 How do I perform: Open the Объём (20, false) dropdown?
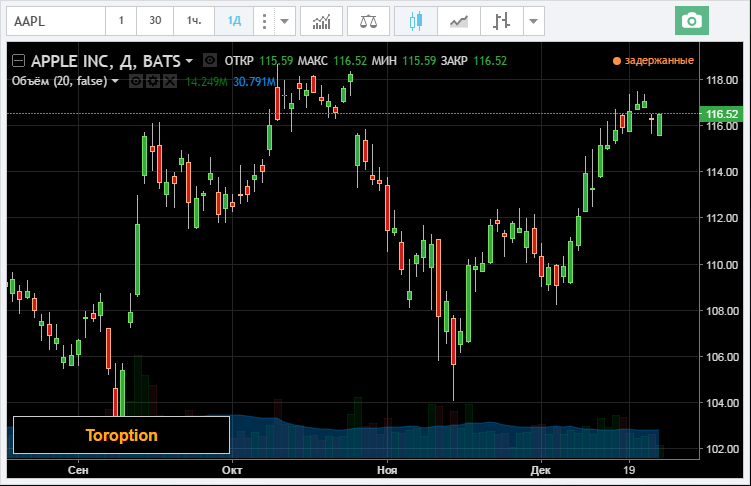(115, 81)
